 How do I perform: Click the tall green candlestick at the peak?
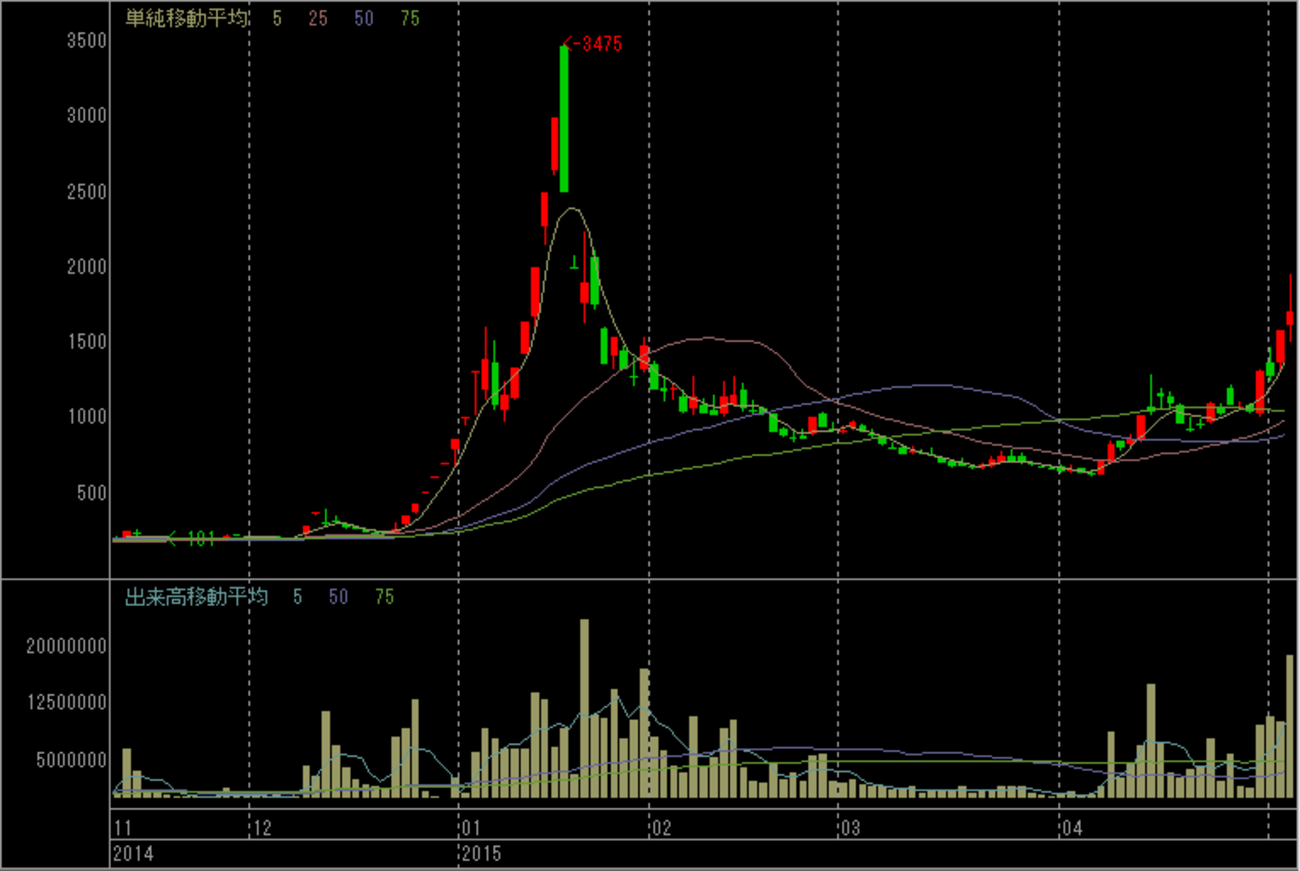coord(564,118)
